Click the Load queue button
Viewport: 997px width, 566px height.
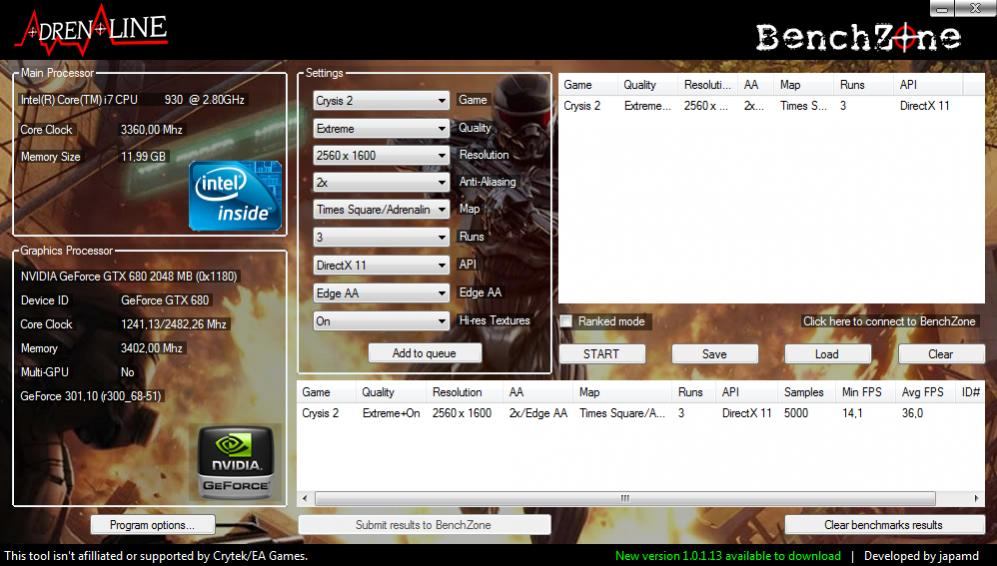click(x=827, y=354)
